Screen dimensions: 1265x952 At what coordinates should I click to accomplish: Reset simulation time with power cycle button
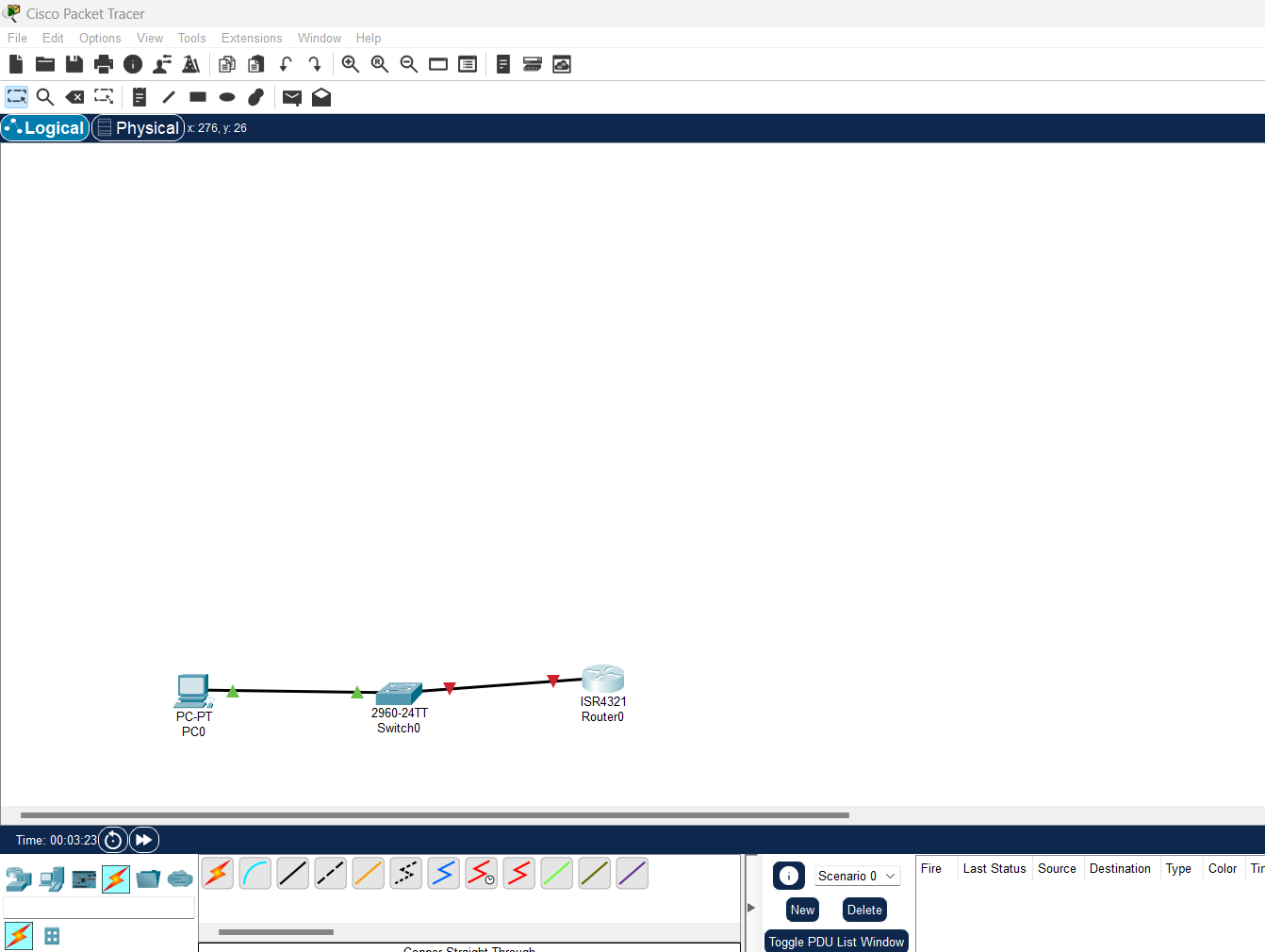[x=113, y=840]
